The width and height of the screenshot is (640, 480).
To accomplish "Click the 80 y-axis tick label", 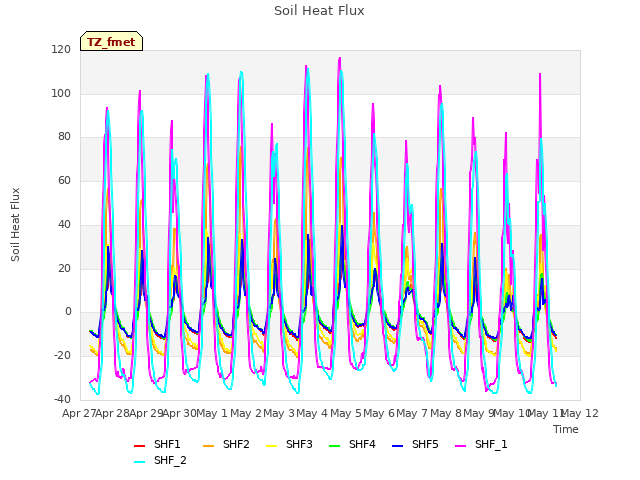I will coord(64,137).
